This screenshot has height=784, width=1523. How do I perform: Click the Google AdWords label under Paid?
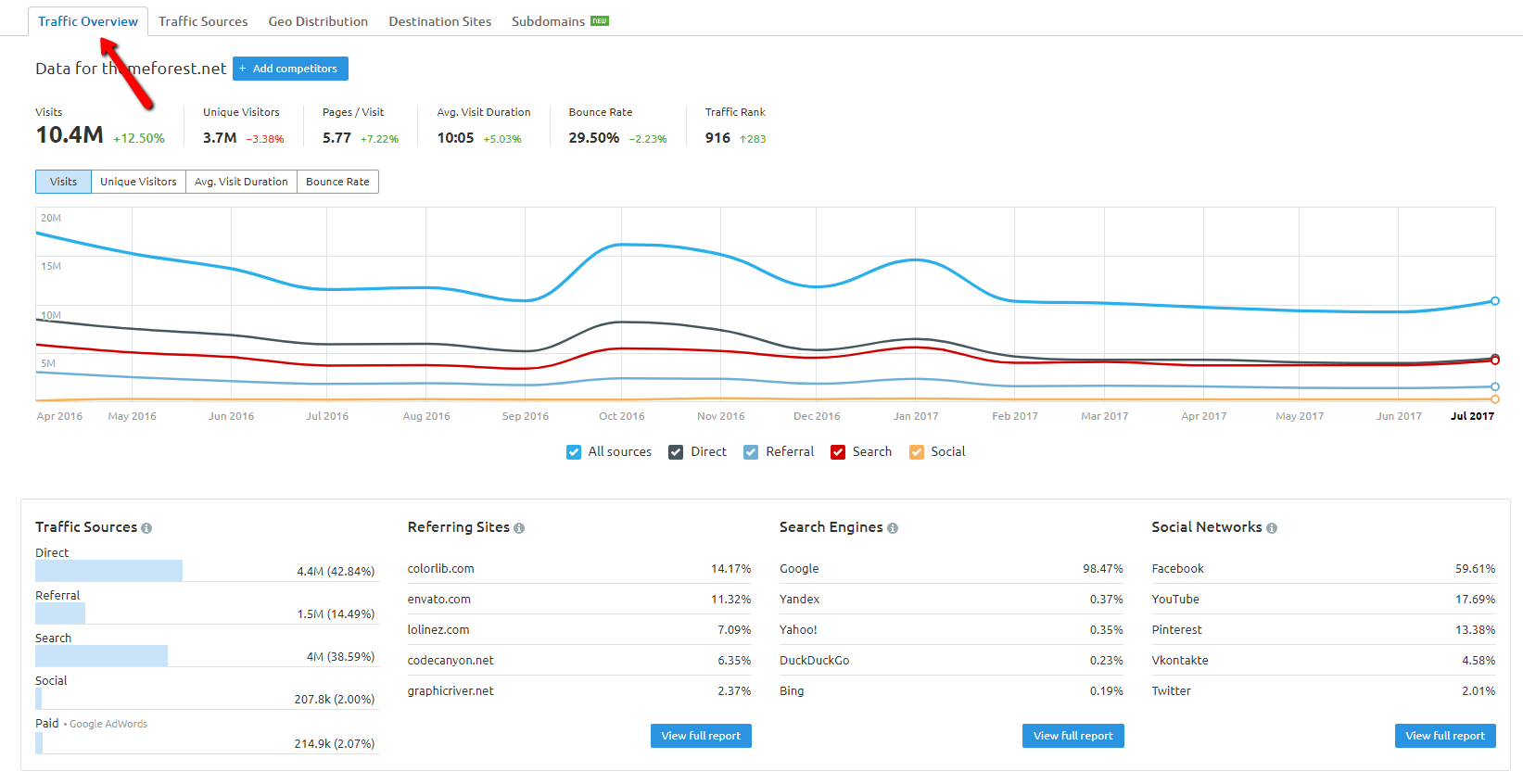point(108,725)
